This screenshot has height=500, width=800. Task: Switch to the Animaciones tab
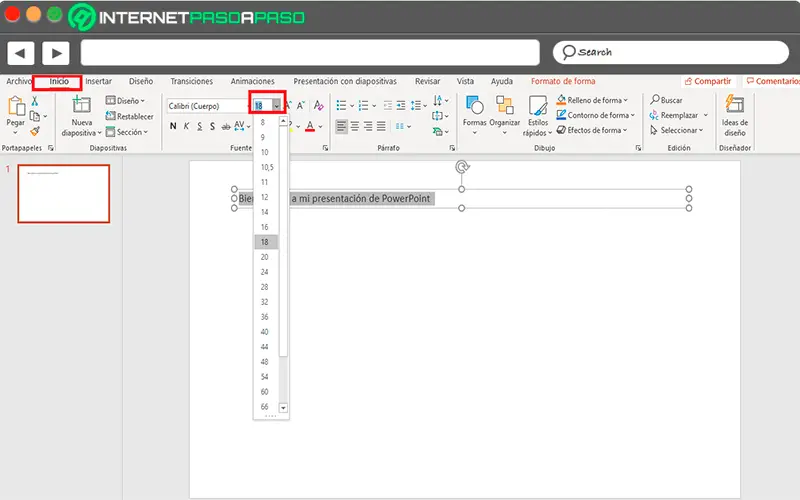[253, 81]
